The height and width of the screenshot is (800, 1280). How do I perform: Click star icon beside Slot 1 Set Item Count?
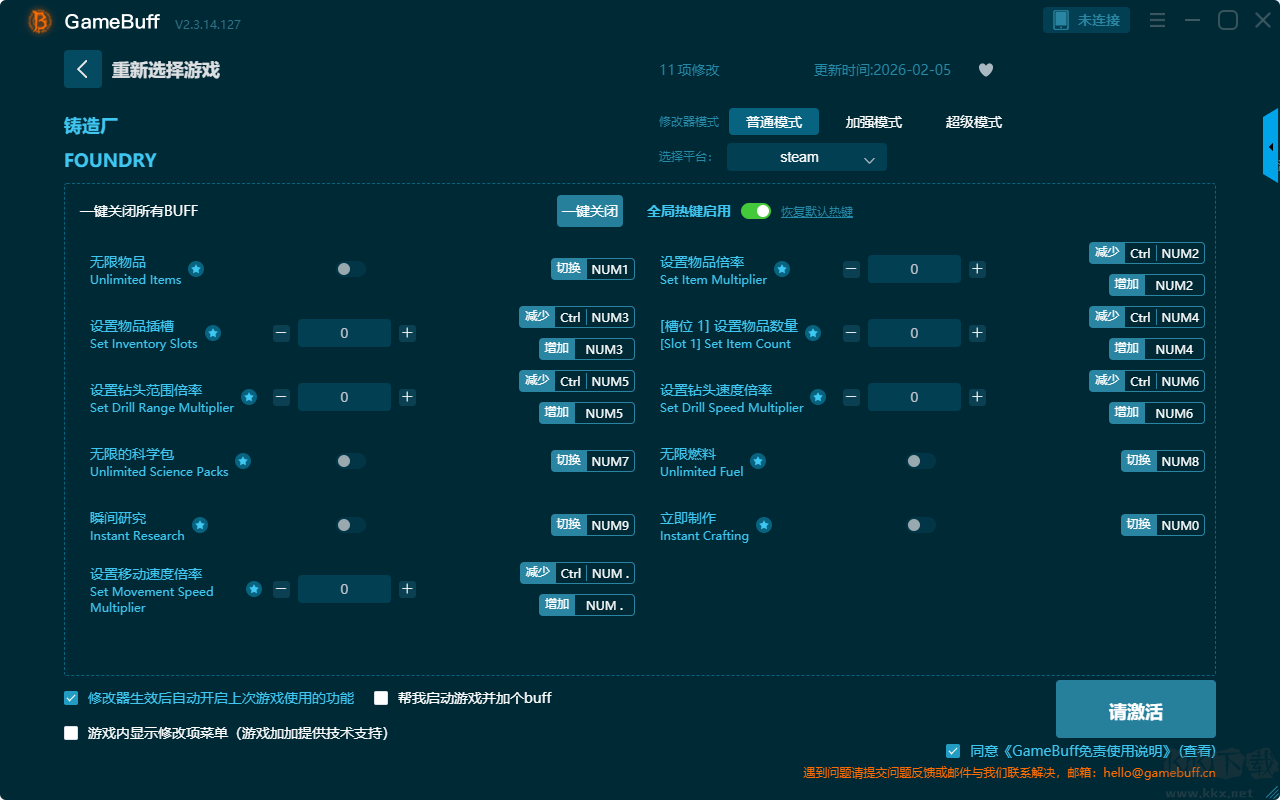click(x=813, y=333)
